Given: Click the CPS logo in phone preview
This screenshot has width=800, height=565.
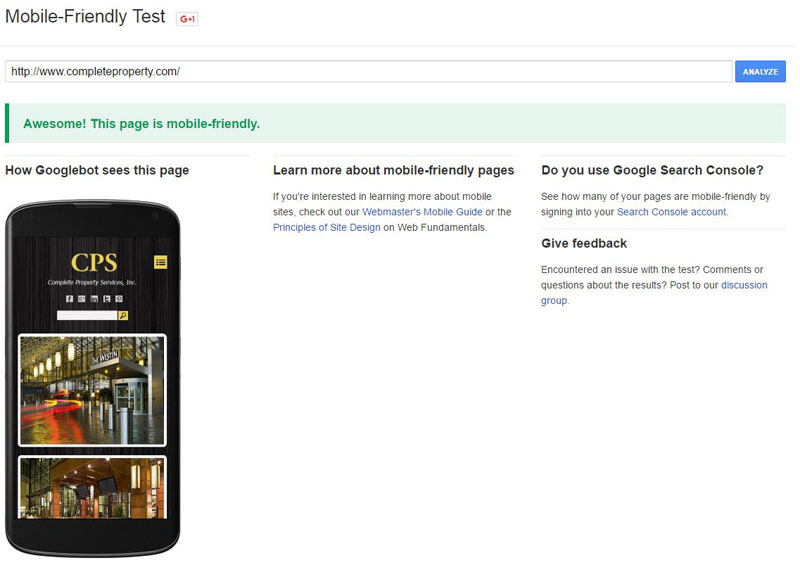Looking at the screenshot, I should tap(94, 263).
